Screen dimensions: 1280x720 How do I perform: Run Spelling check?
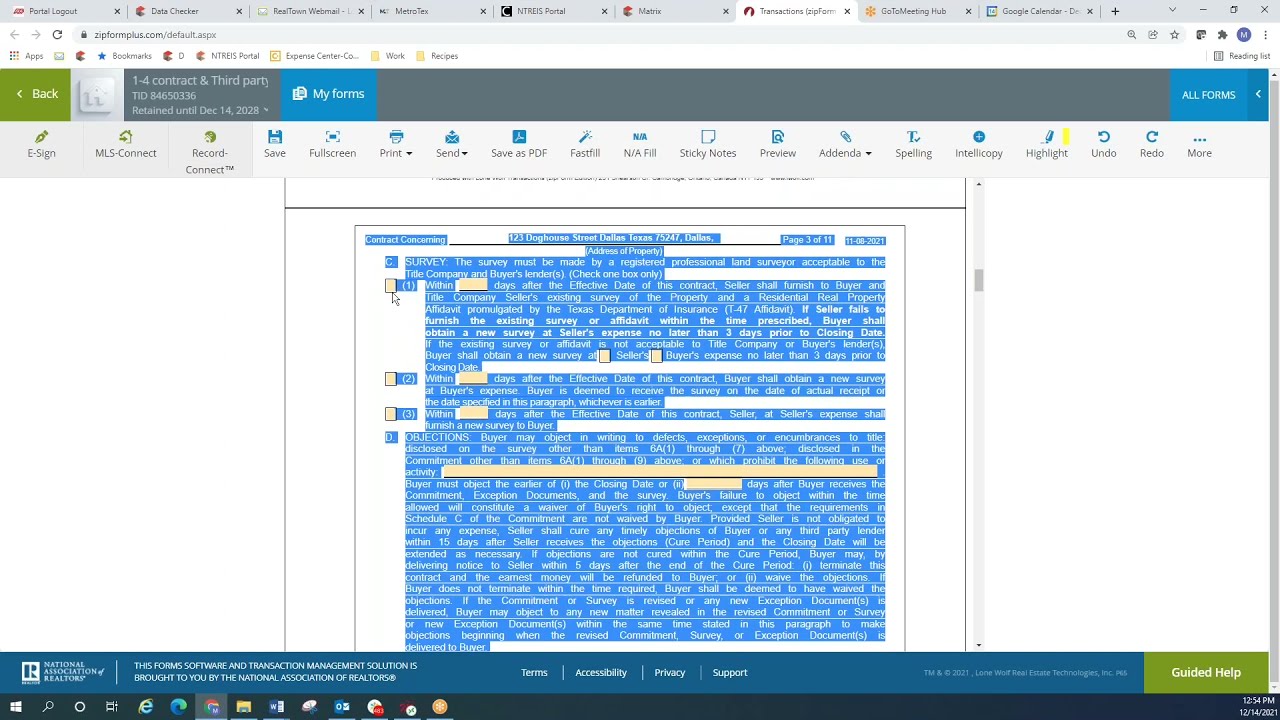(913, 144)
